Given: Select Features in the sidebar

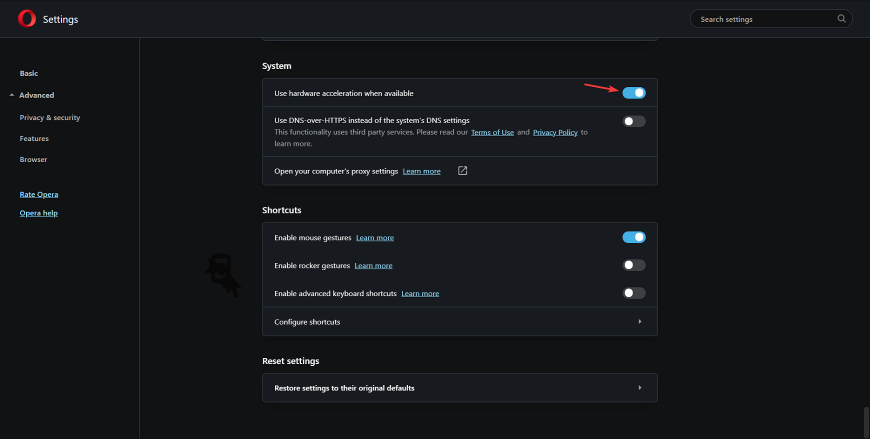Looking at the screenshot, I should point(34,139).
